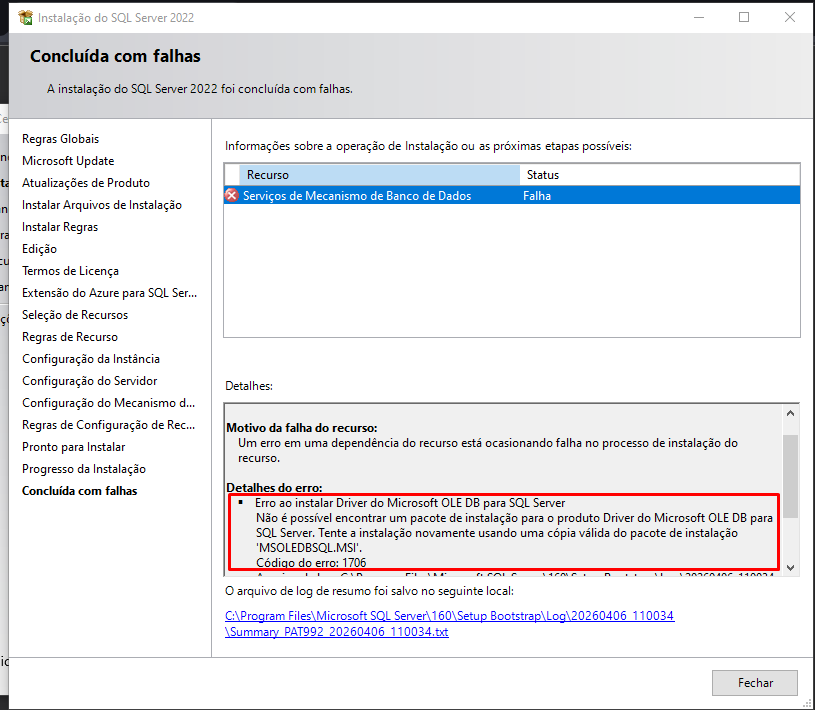Select the bold Concluída com falhas step
Image resolution: width=815 pixels, height=710 pixels.
[80, 491]
